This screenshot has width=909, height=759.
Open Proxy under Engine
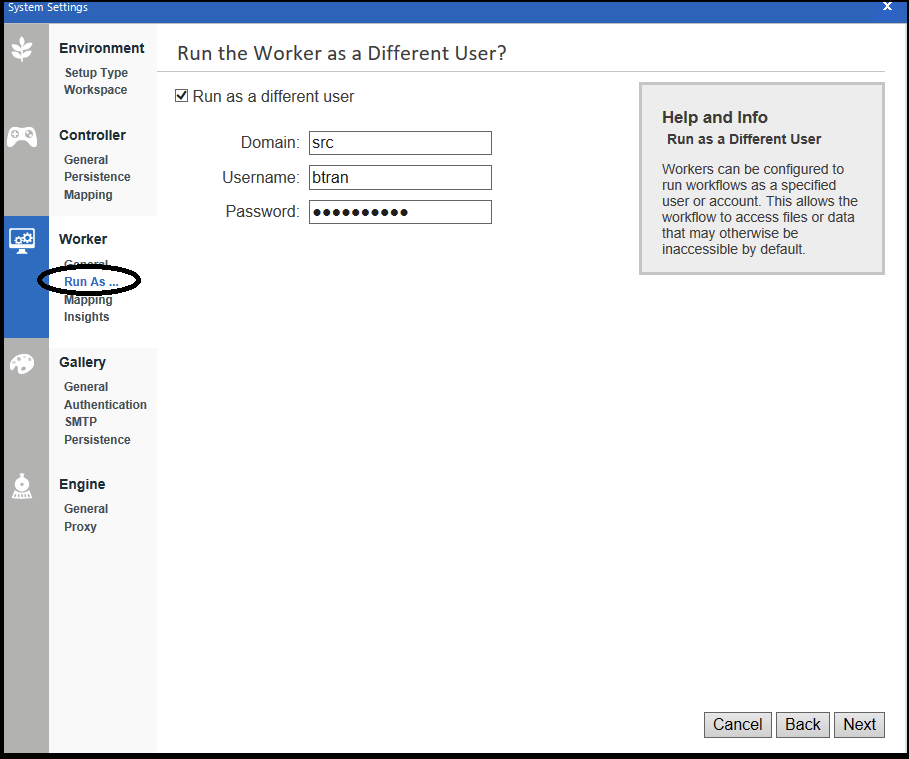coord(80,526)
